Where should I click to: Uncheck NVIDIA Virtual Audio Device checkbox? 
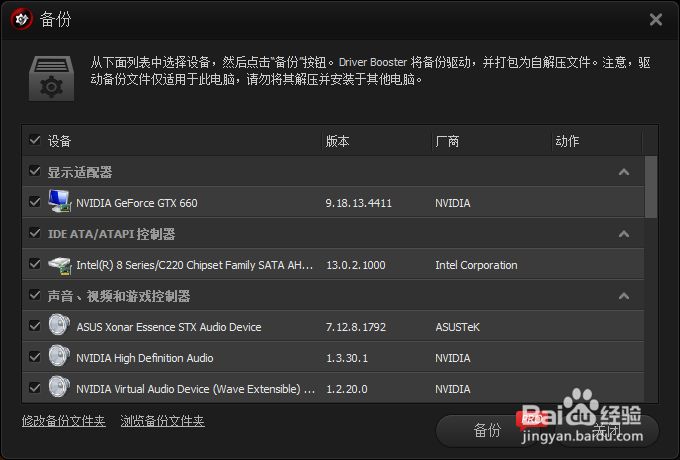click(35, 388)
